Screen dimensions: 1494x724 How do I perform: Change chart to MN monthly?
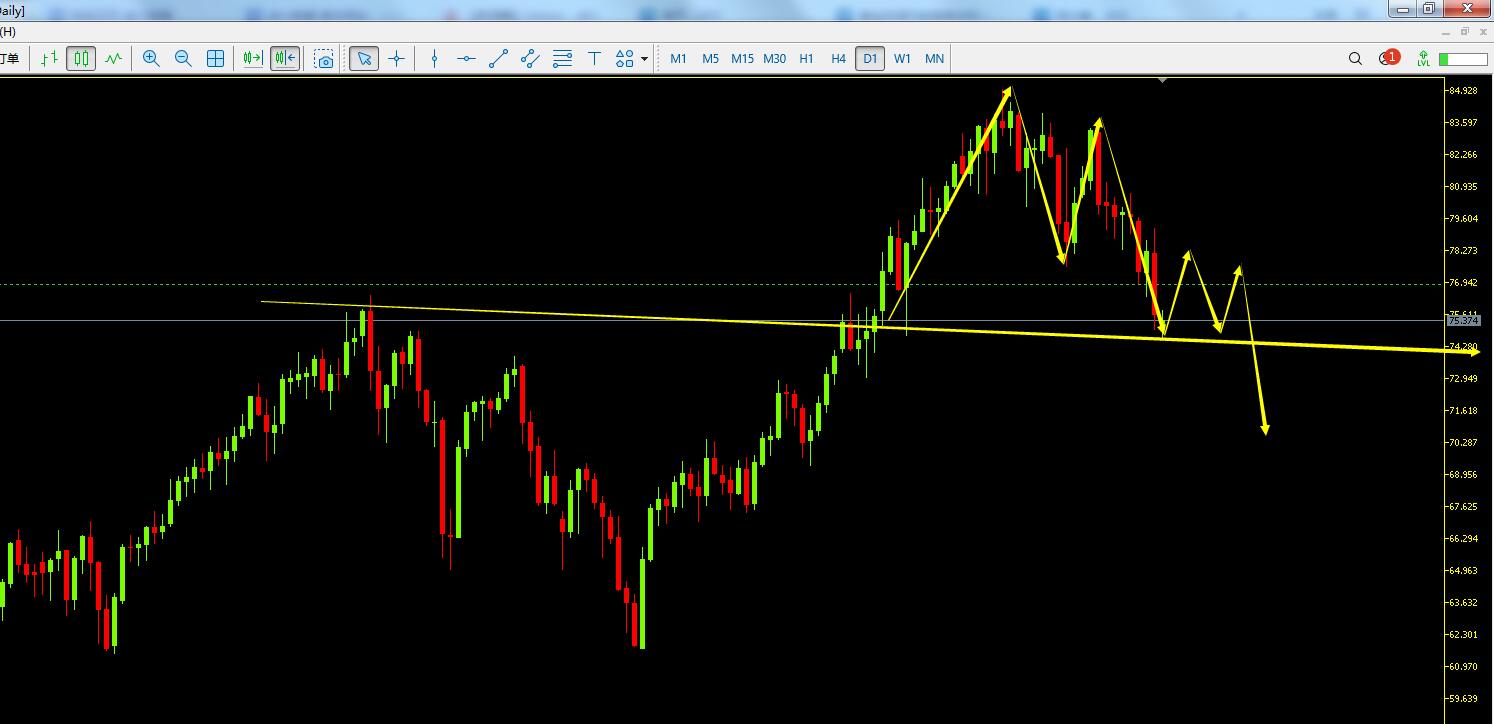click(935, 59)
